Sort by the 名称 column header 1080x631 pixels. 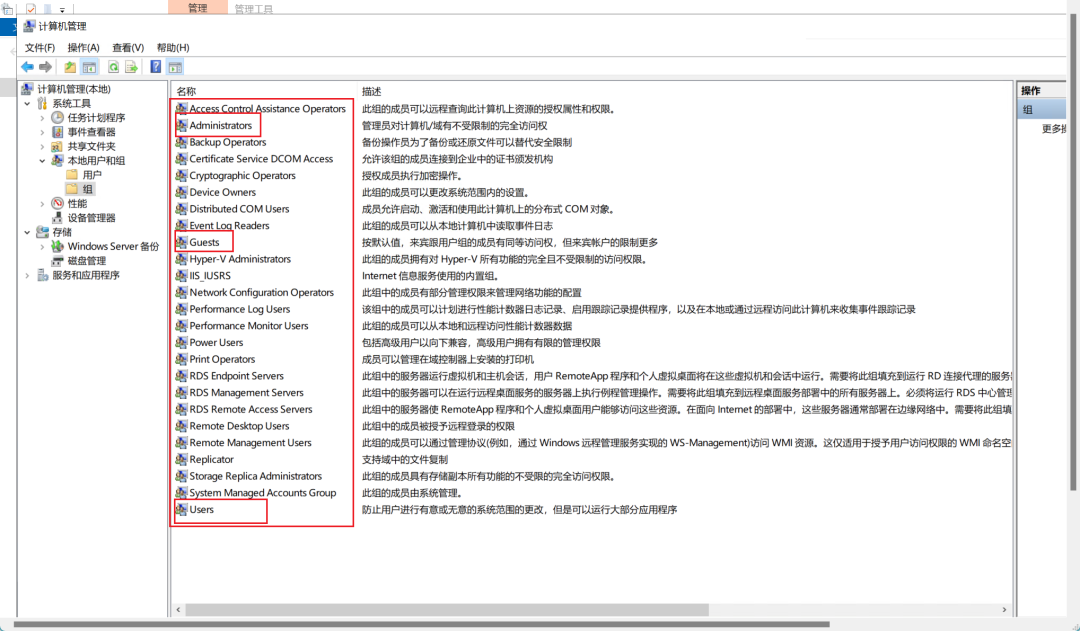(186, 91)
